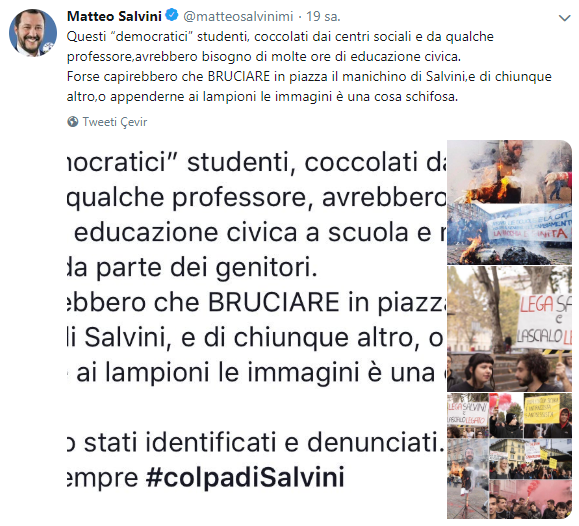
Task: Open the large embedded text image
Action: 256,329
